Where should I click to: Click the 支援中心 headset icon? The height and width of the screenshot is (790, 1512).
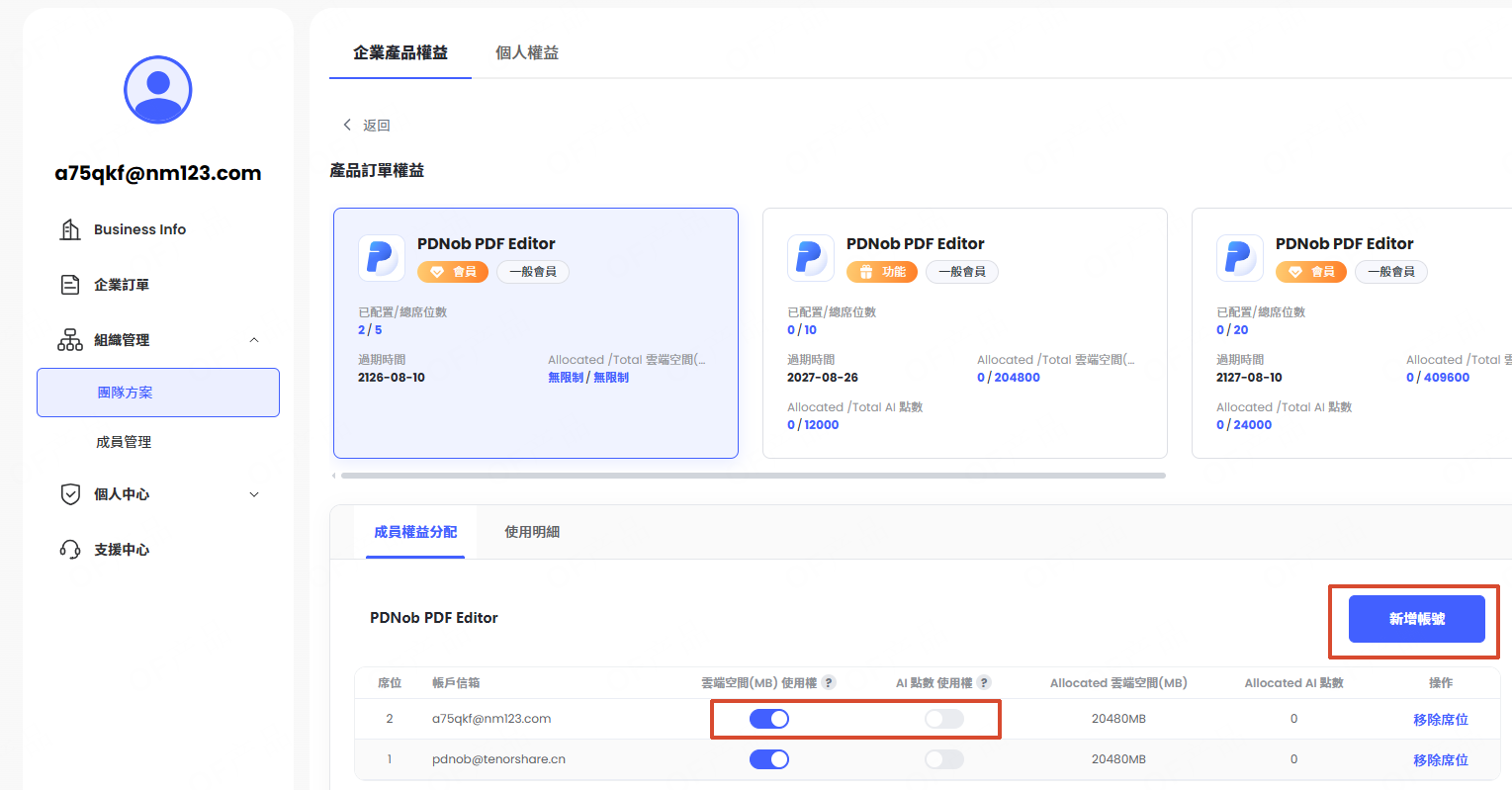[70, 550]
